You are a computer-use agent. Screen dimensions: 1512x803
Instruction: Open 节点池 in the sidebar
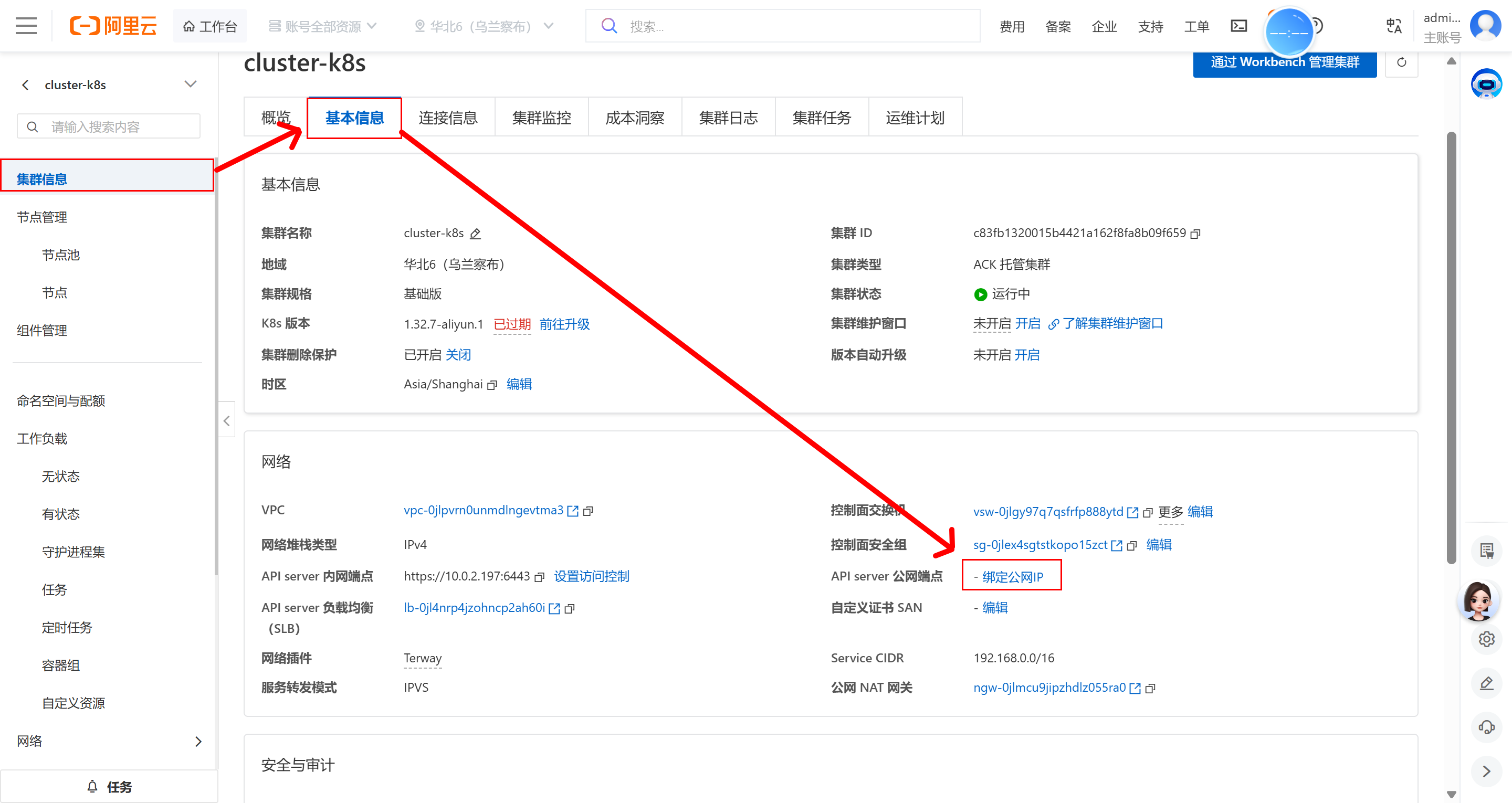click(61, 255)
